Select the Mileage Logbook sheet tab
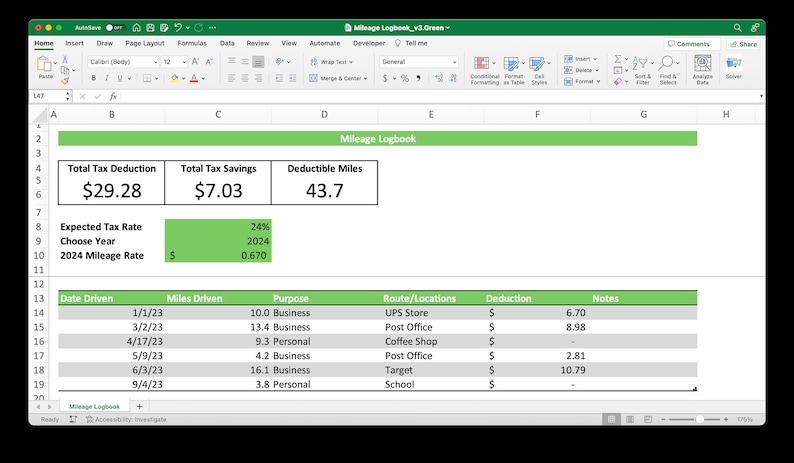Screen dimensions: 794x463 [x=94, y=406]
